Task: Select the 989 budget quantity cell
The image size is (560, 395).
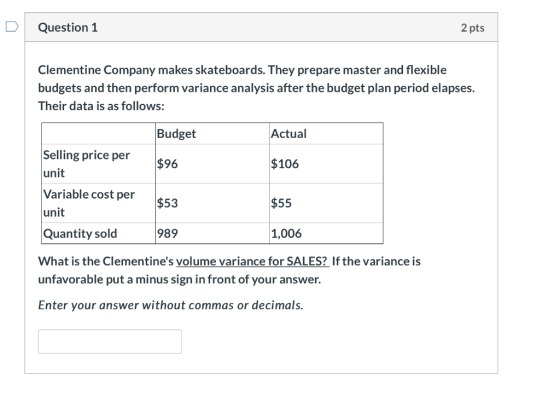Action: point(212,234)
